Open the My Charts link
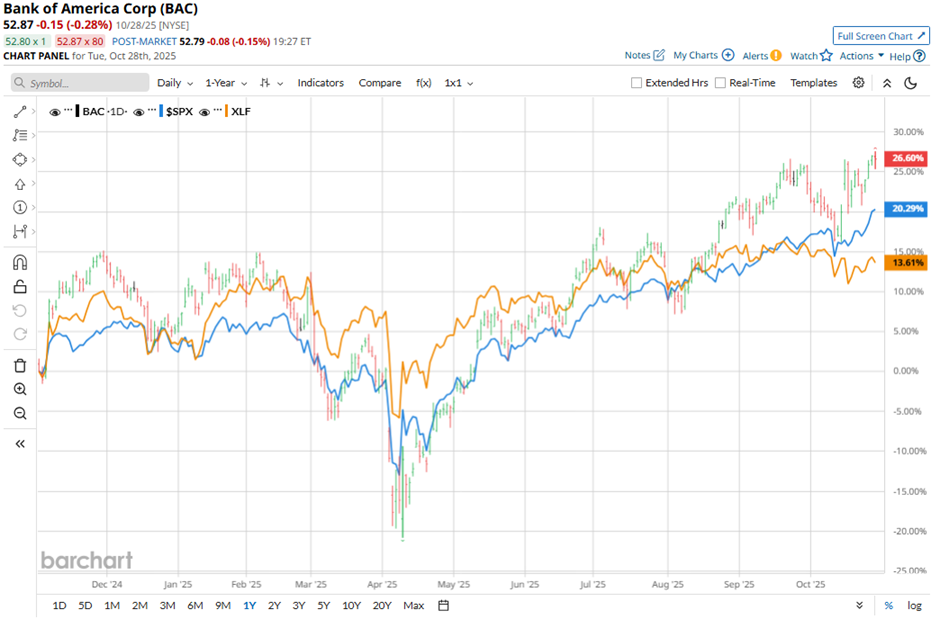The width and height of the screenshot is (940, 619). coord(703,56)
